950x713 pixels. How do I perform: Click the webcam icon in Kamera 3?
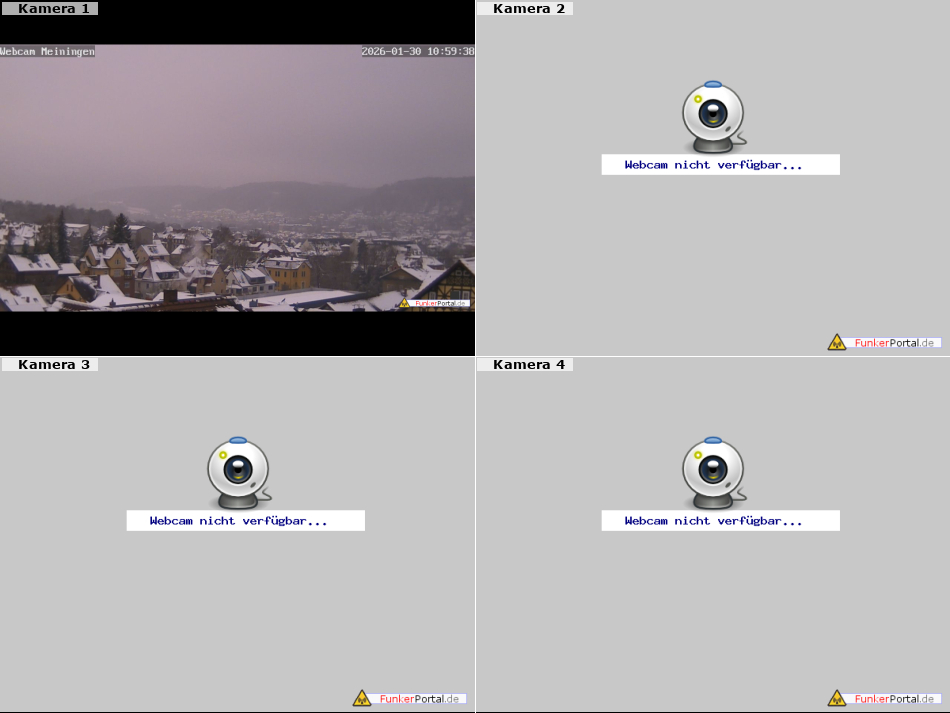(x=238, y=472)
